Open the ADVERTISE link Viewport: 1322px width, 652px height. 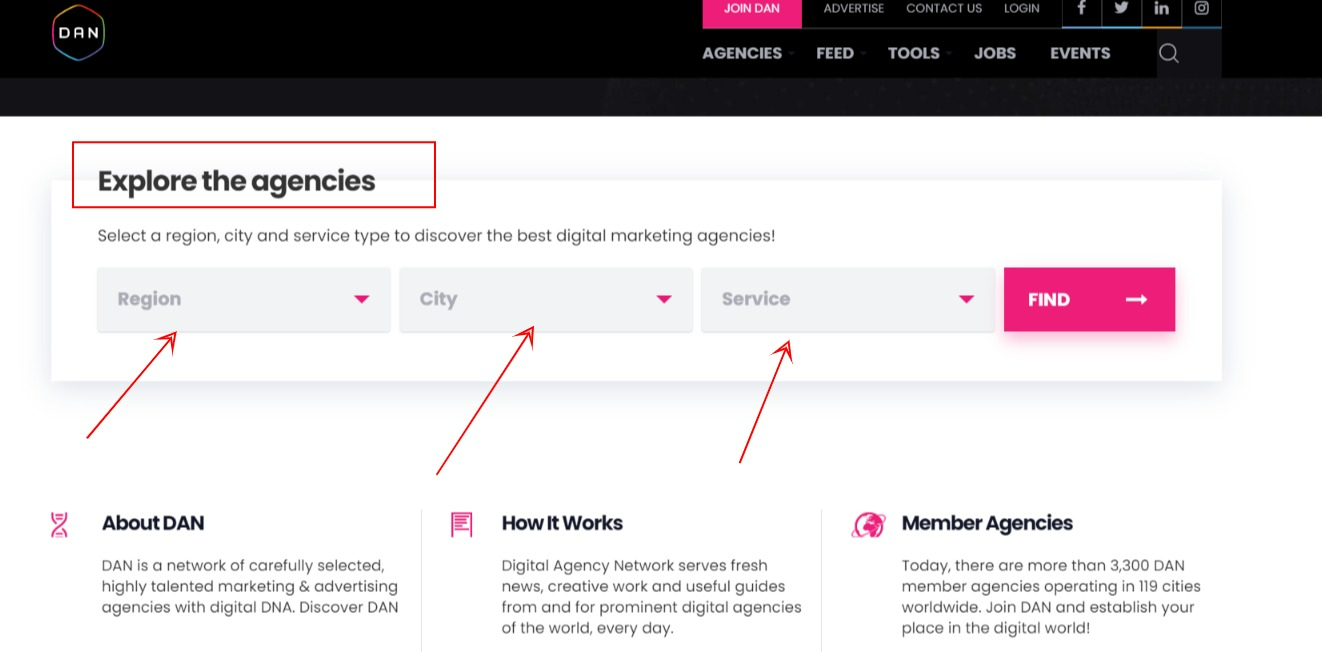coord(854,8)
